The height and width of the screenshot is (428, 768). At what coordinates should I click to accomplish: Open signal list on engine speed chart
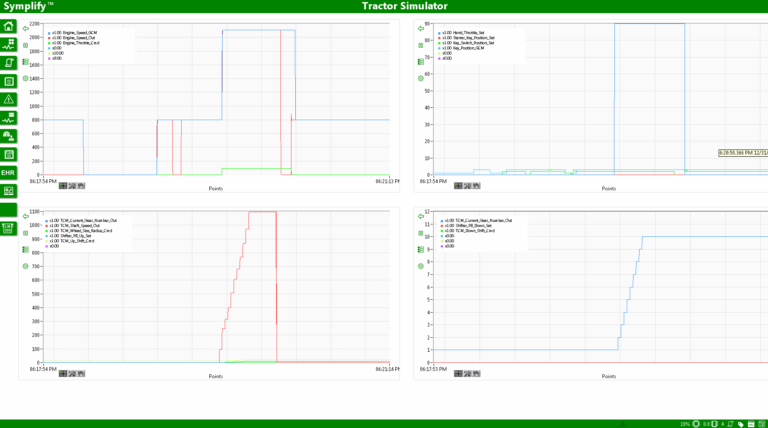[25, 62]
